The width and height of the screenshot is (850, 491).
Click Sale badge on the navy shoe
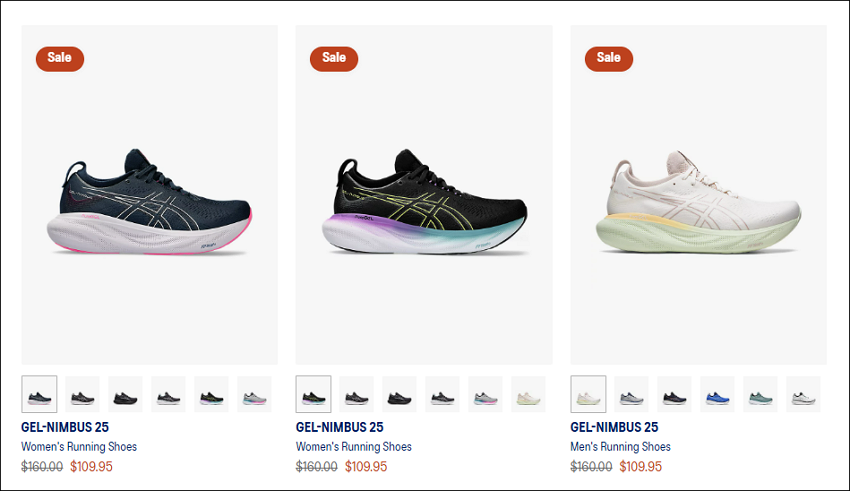(60, 58)
